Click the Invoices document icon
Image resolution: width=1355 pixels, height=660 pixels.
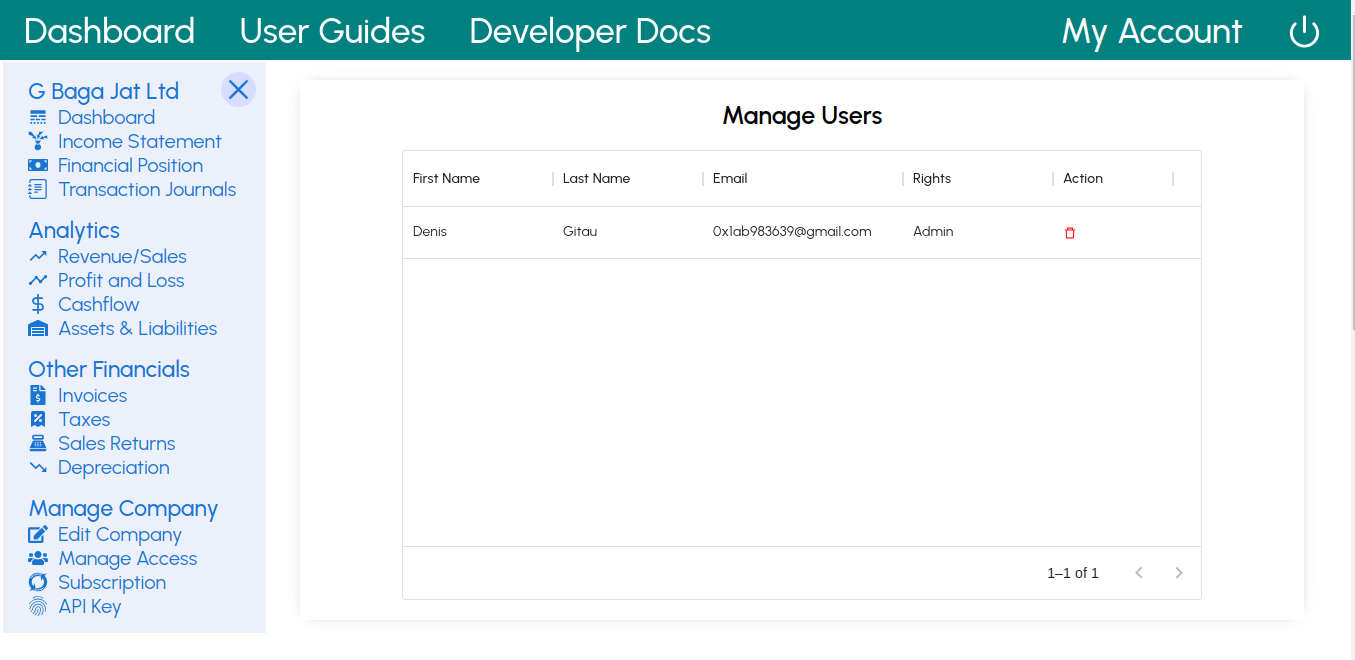point(38,396)
